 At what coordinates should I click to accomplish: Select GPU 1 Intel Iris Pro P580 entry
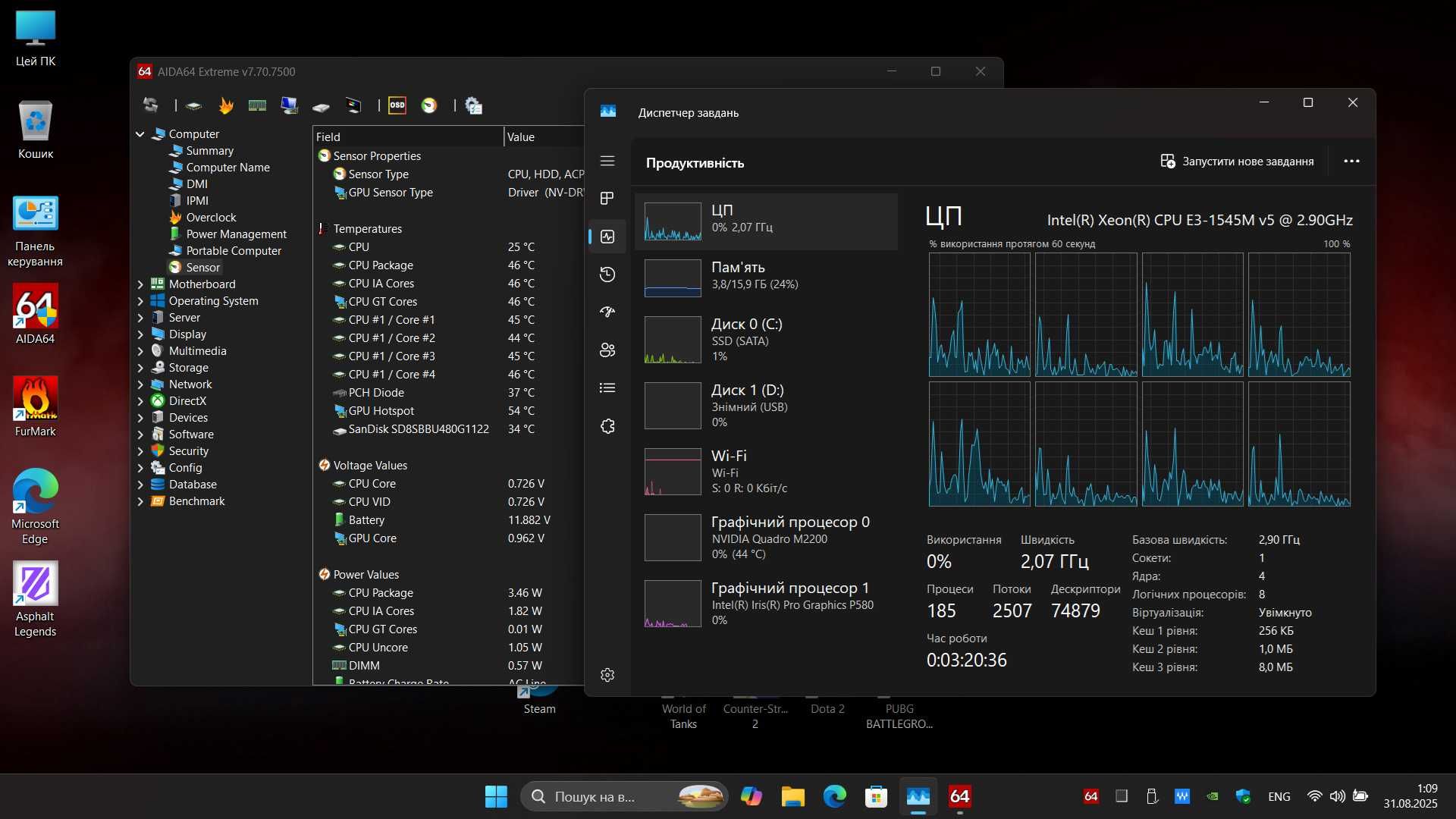[x=766, y=604]
